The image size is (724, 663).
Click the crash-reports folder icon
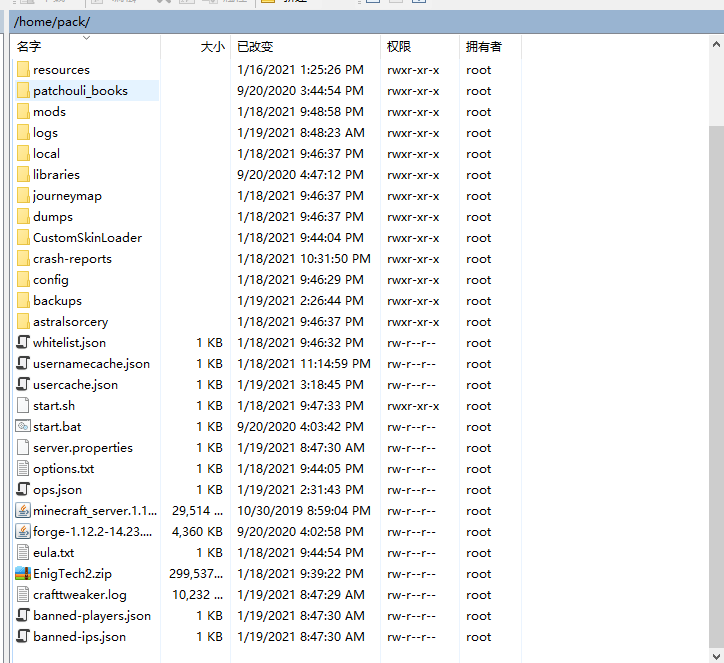coord(23,259)
